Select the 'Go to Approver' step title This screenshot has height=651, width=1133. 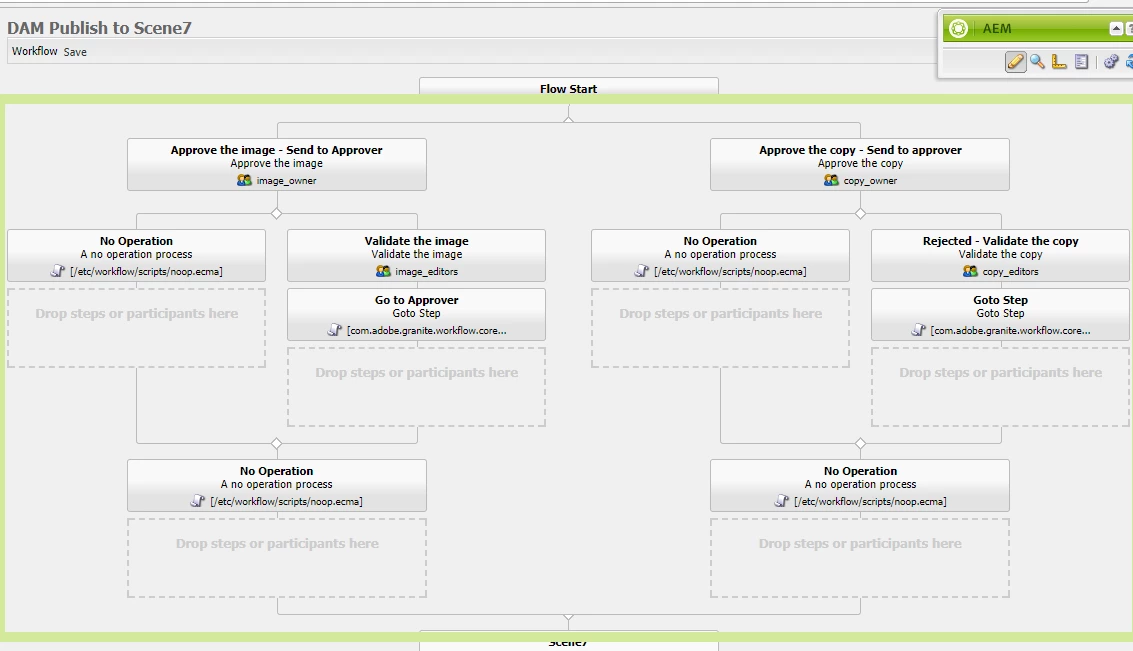[x=416, y=300]
